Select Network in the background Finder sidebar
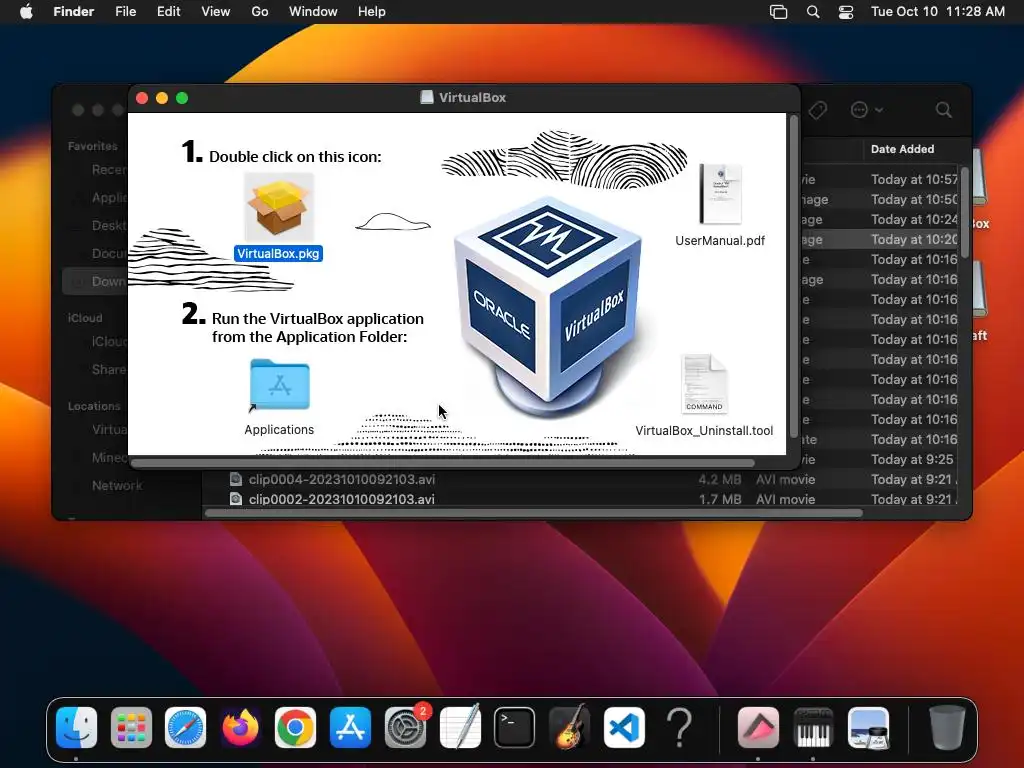1024x768 pixels. [x=117, y=485]
